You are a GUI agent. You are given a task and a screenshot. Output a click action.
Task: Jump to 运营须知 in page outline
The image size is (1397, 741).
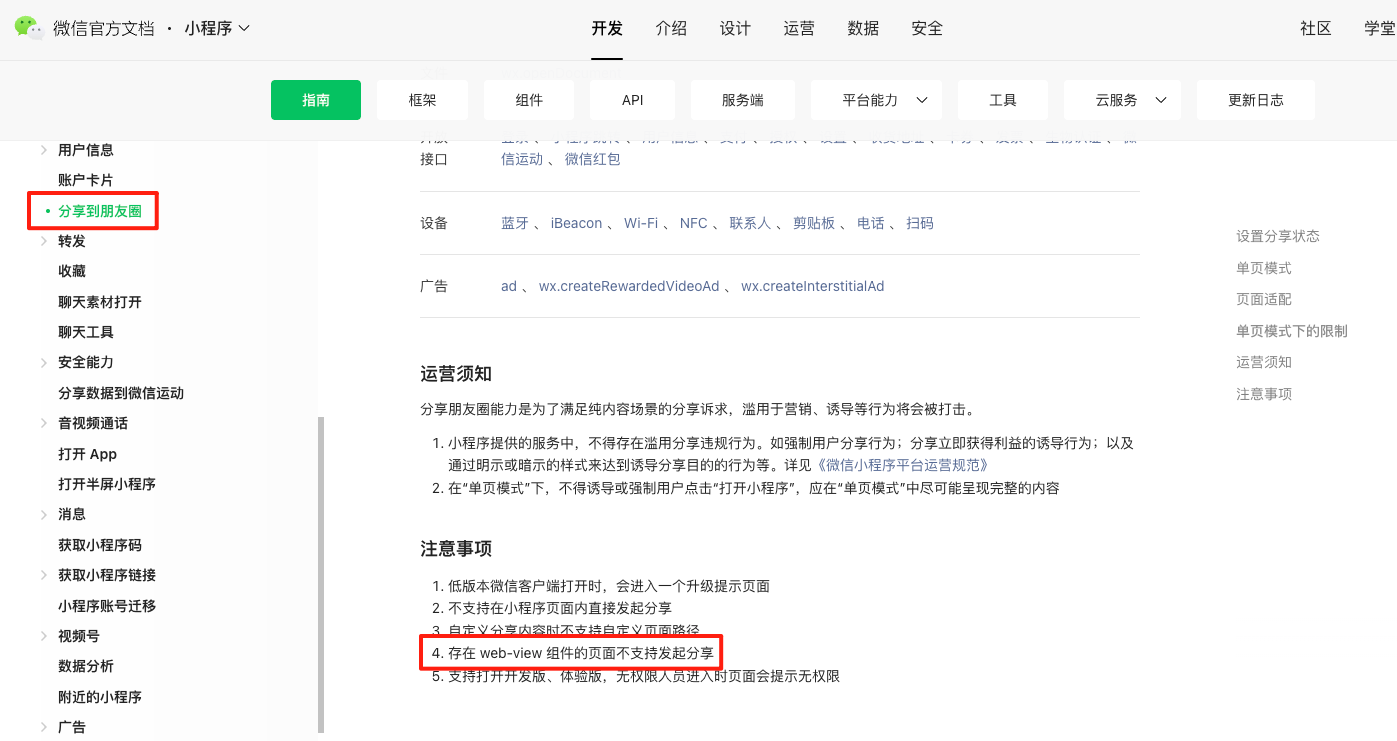tap(1264, 362)
